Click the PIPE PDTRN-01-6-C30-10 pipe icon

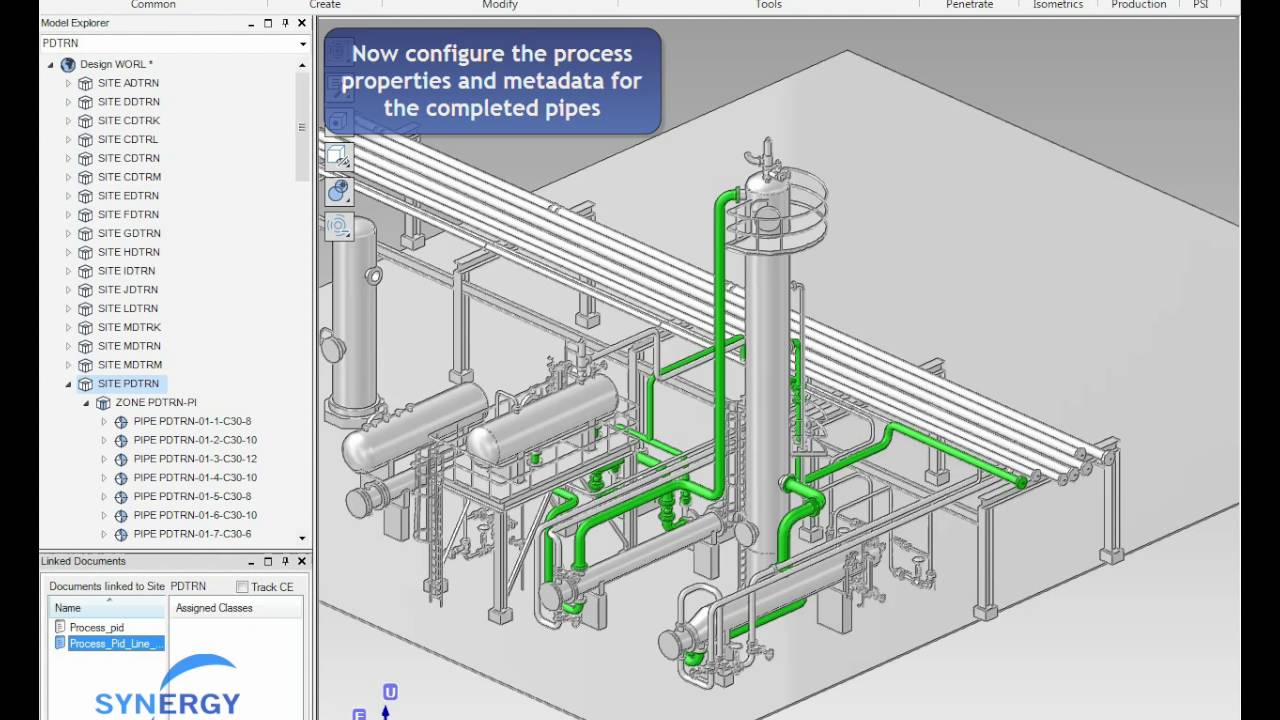tap(121, 516)
